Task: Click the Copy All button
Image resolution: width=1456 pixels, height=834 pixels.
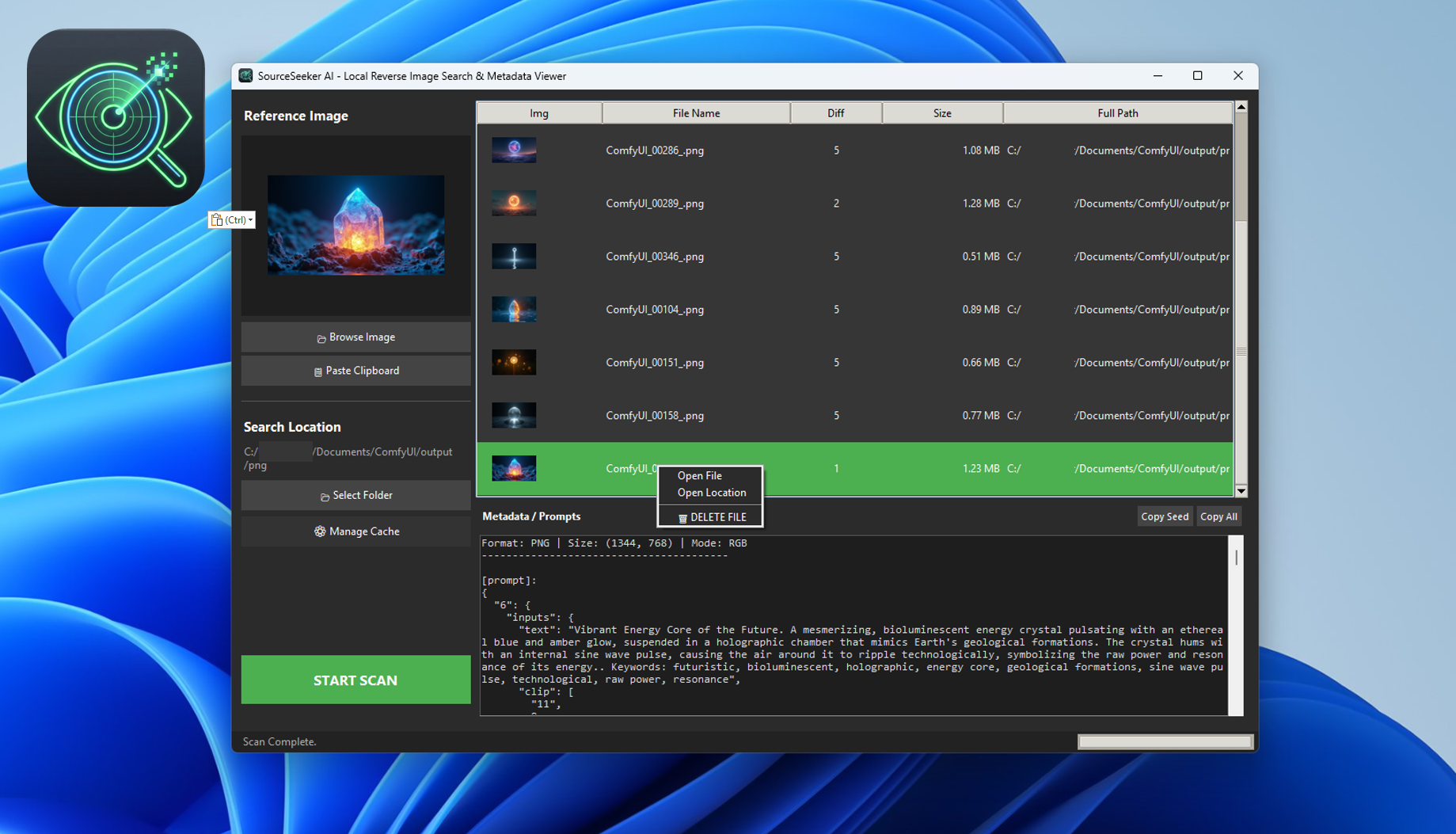Action: point(1218,516)
